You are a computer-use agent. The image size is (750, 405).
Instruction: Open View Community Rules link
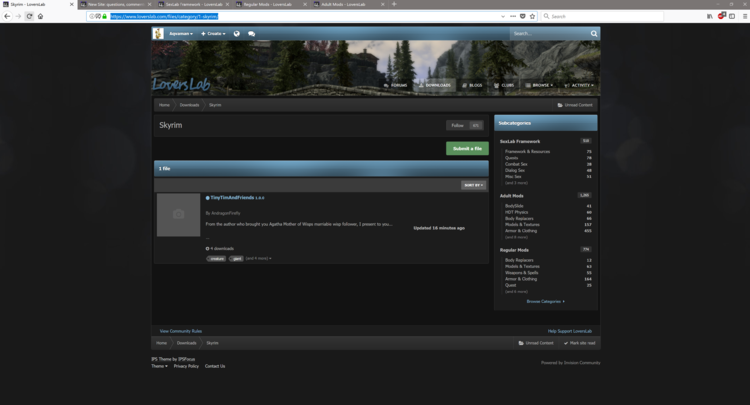coord(181,331)
